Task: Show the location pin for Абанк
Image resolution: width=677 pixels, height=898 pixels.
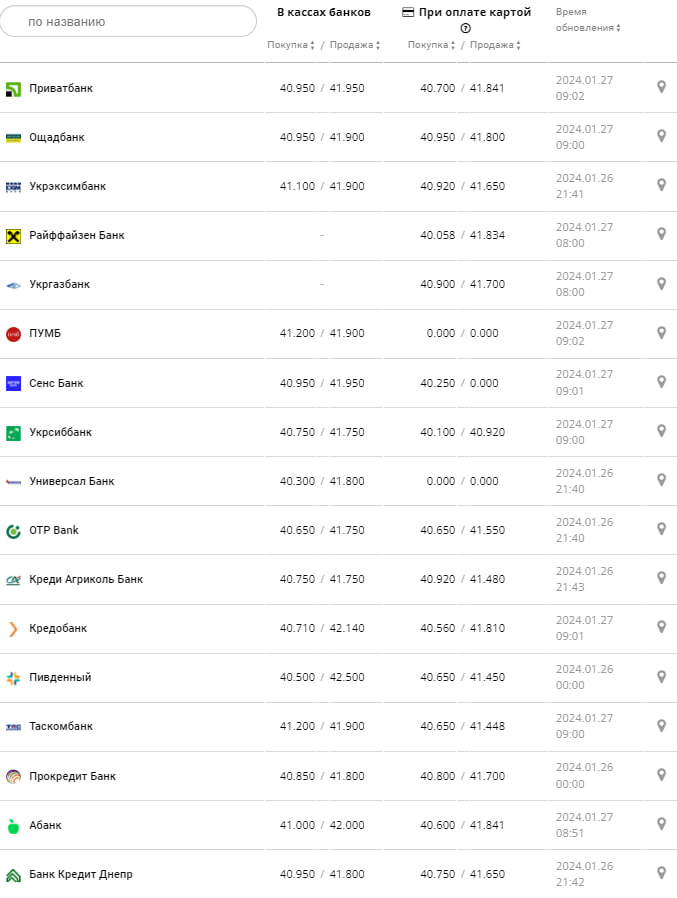Action: (x=661, y=824)
